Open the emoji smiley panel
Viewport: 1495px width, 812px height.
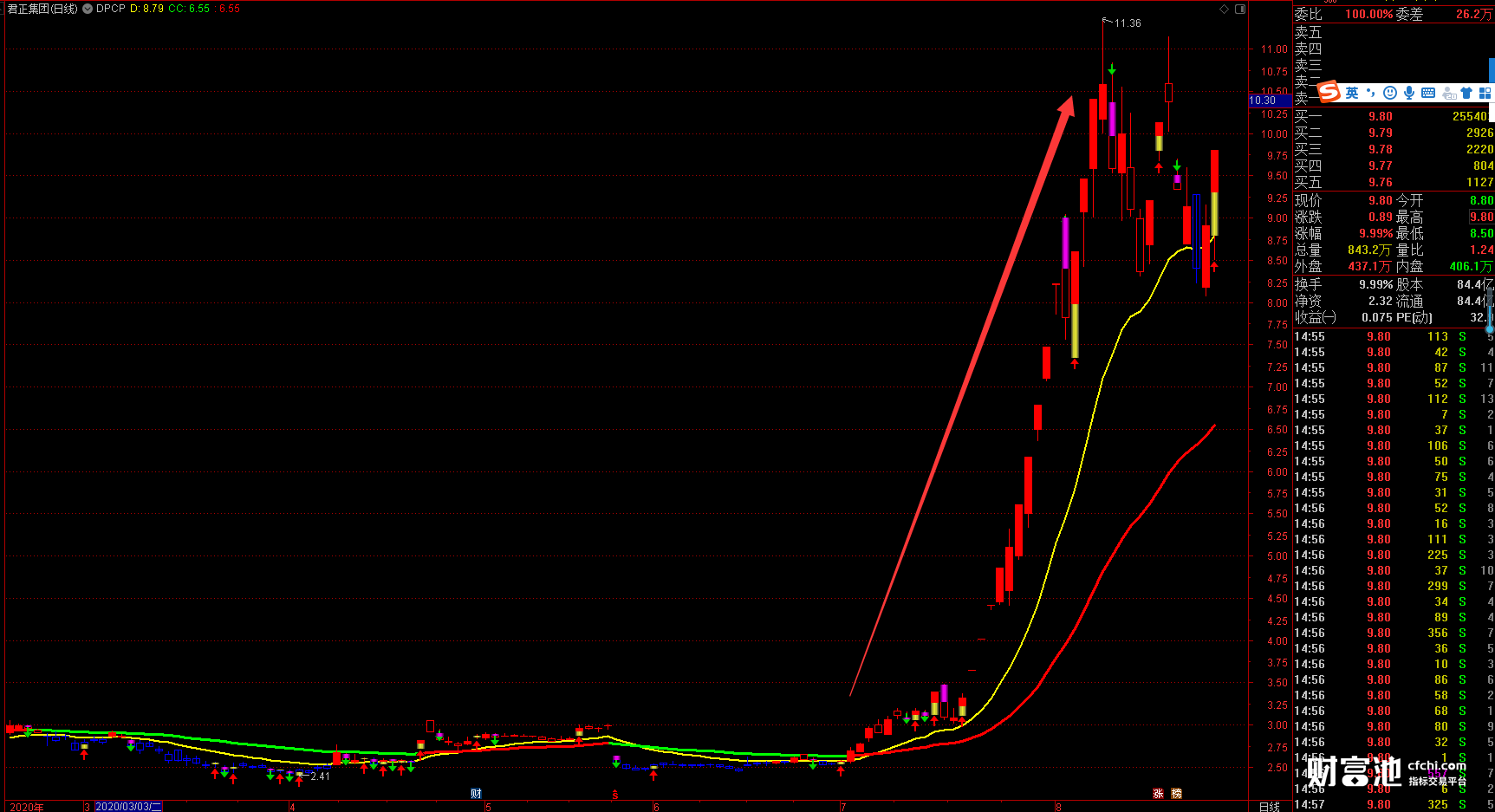1390,93
